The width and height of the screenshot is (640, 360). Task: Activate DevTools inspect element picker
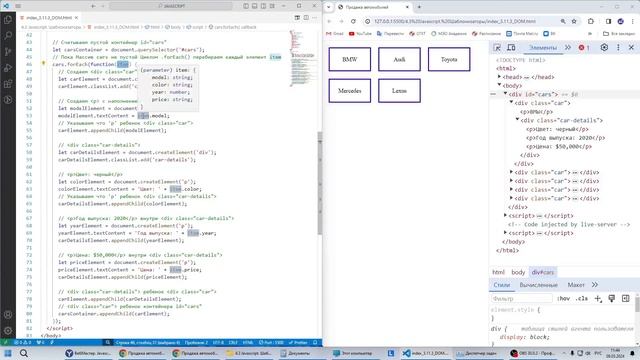[x=497, y=48]
